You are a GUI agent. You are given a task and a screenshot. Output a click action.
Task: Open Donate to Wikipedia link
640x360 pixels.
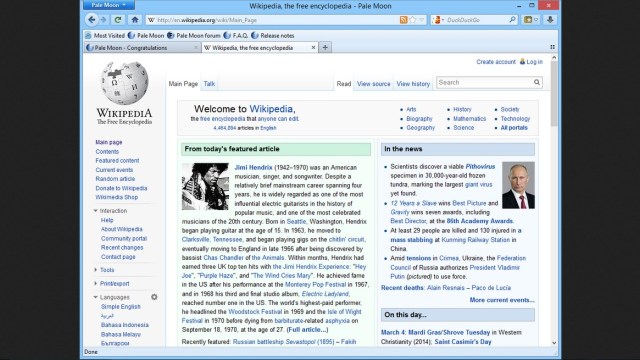coord(121,188)
